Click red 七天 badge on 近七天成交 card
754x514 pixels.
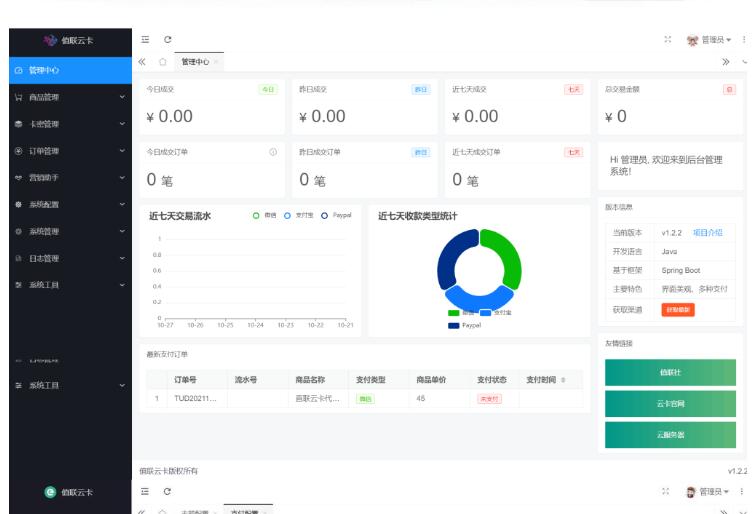point(574,89)
